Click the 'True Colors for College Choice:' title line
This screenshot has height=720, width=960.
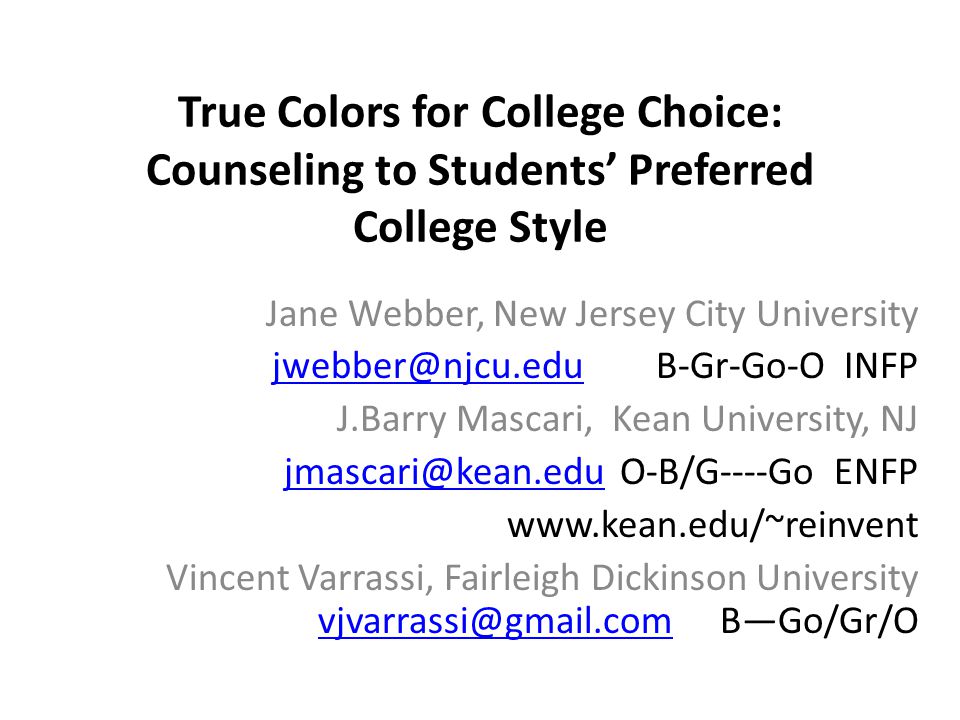tap(480, 113)
